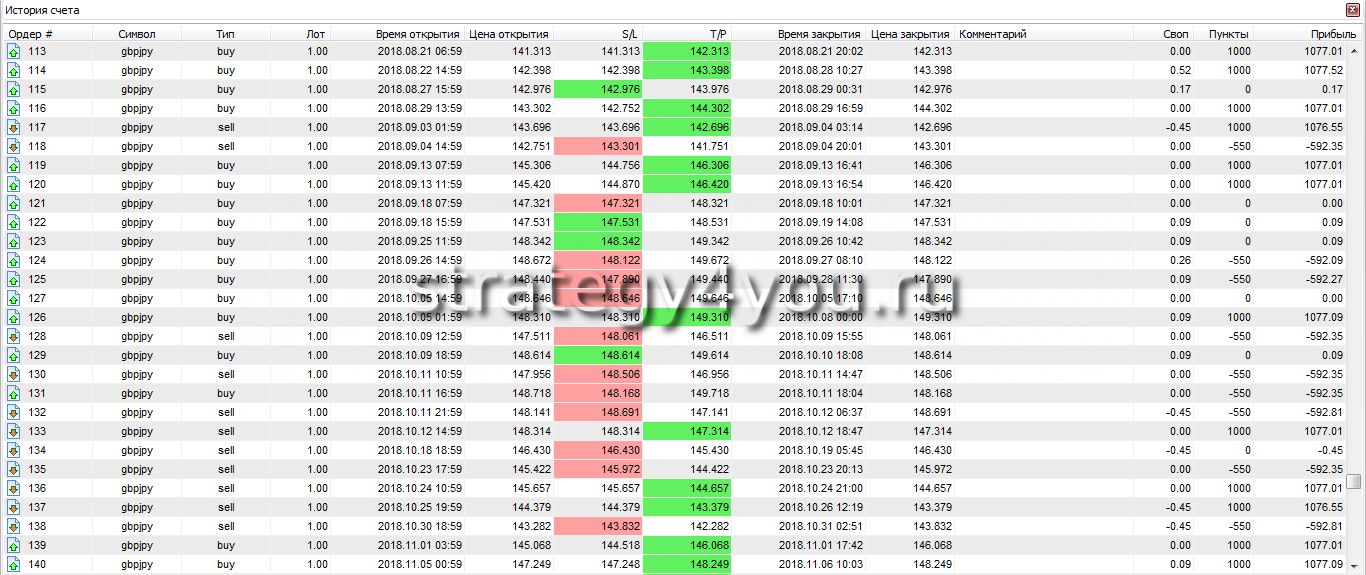Sort table by the Пункты header
Image resolution: width=1366 pixels, height=575 pixels.
tap(1229, 34)
